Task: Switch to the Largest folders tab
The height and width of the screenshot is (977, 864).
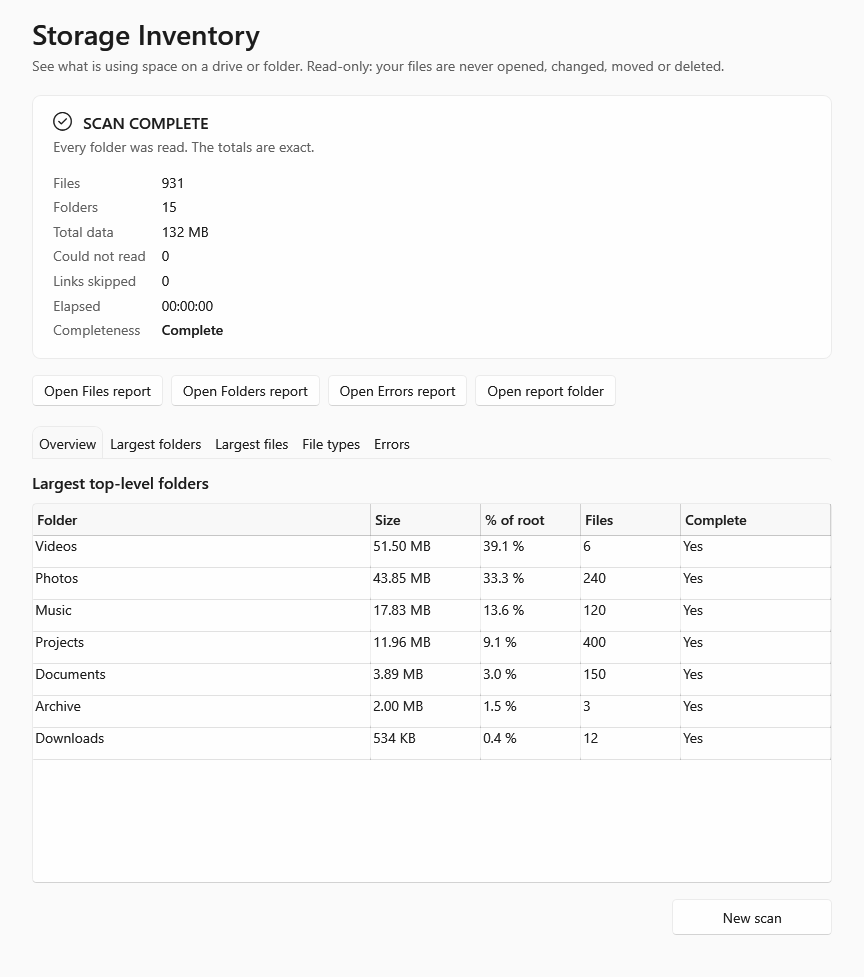Action: [x=156, y=444]
